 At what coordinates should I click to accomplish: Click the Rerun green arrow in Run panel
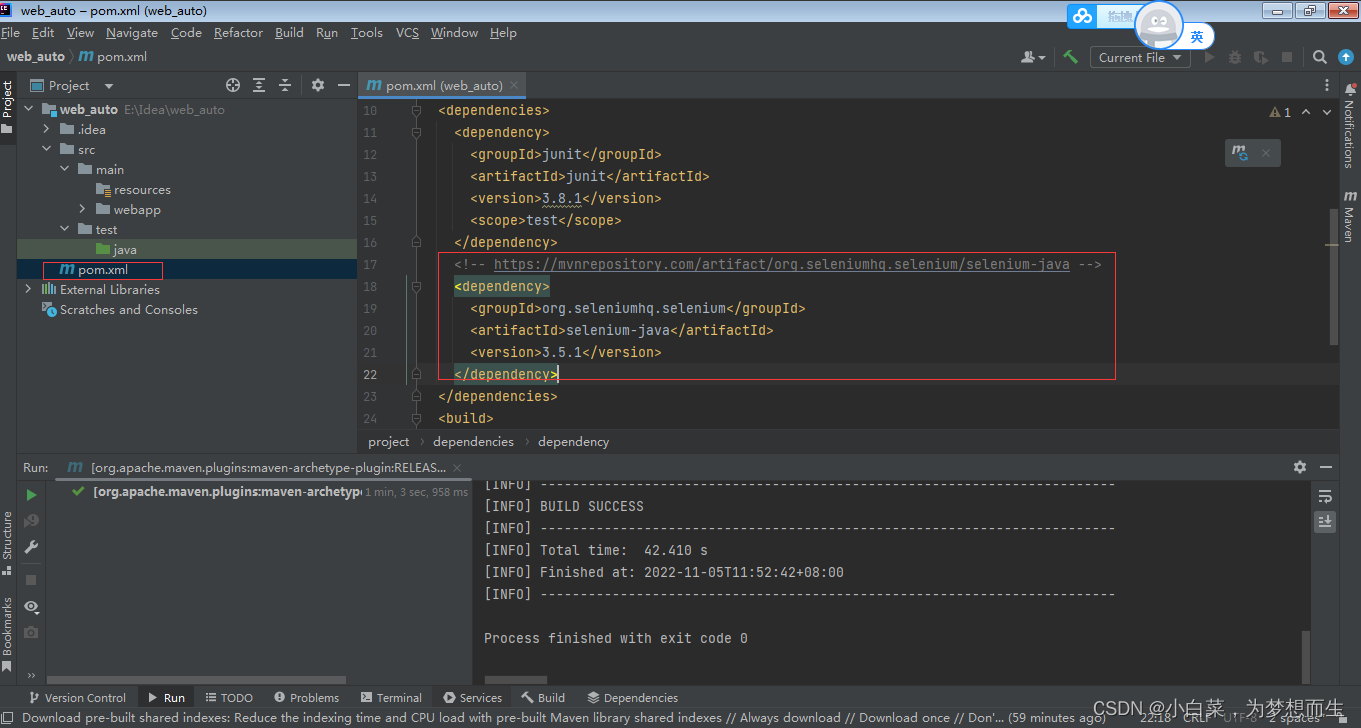point(31,494)
